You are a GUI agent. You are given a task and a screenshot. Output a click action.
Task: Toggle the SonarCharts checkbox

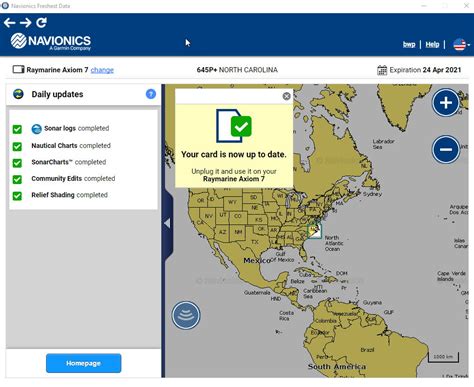coord(17,163)
